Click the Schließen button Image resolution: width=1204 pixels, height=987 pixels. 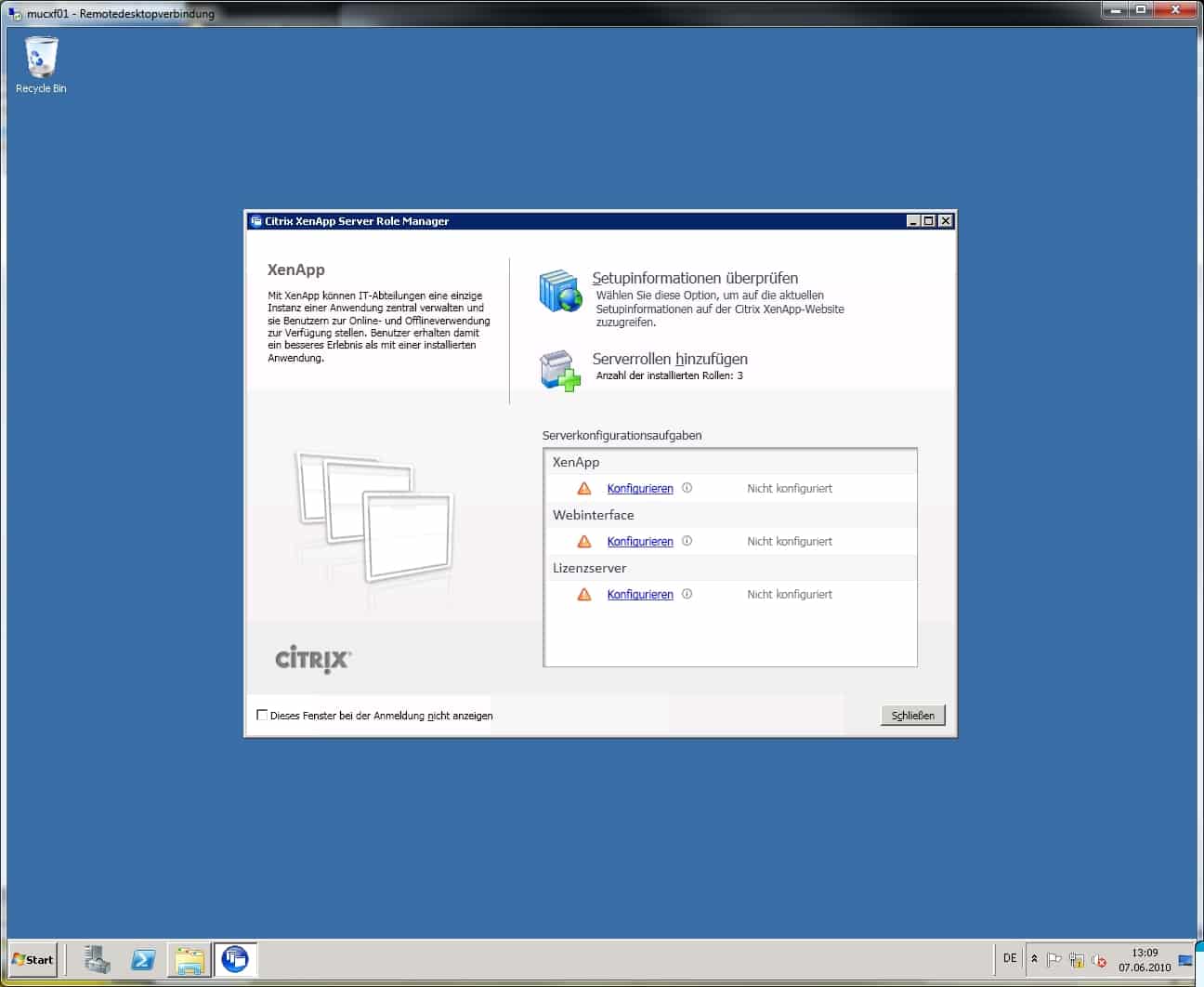[913, 715]
